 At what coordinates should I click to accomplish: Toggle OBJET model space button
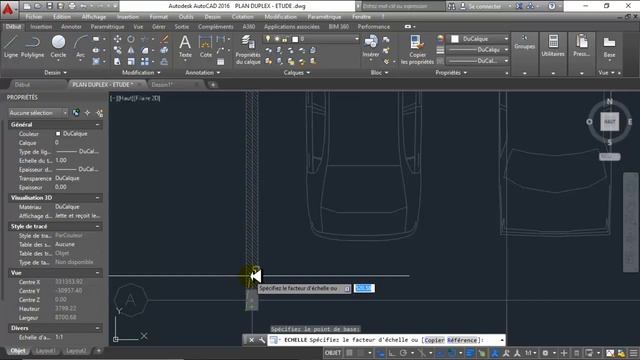point(333,353)
